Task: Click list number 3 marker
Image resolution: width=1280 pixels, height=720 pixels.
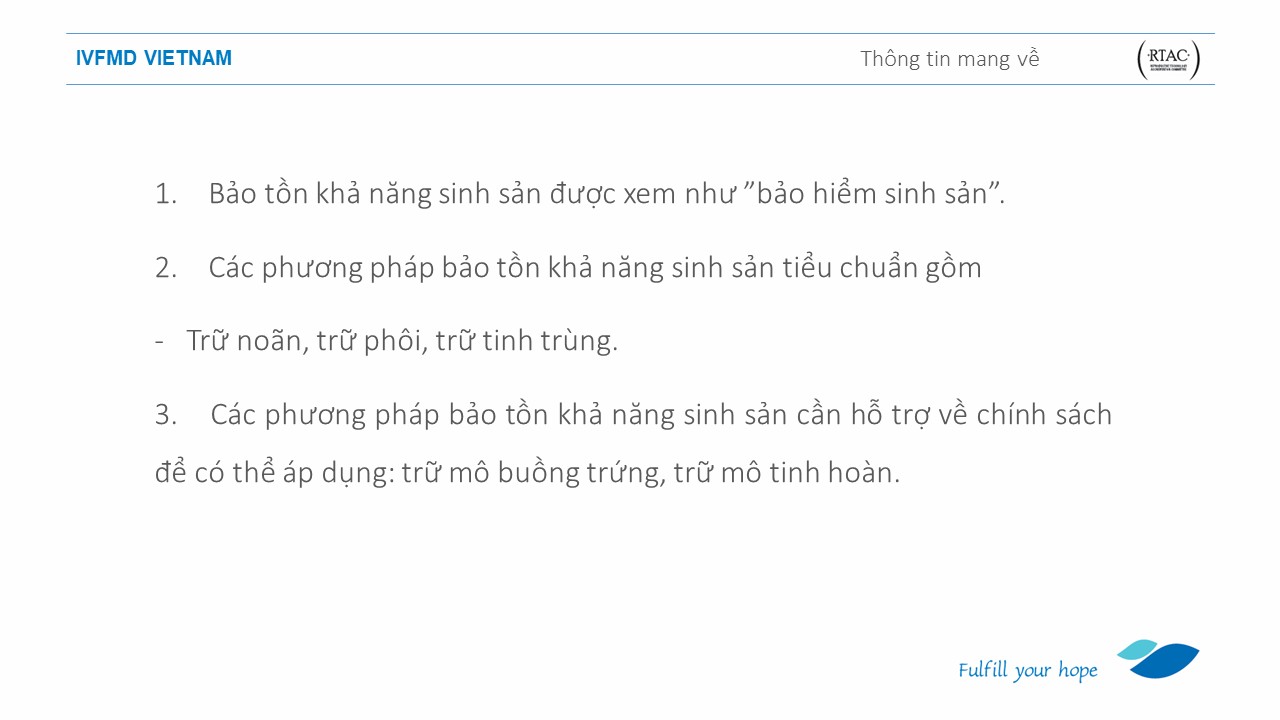Action: 165,415
